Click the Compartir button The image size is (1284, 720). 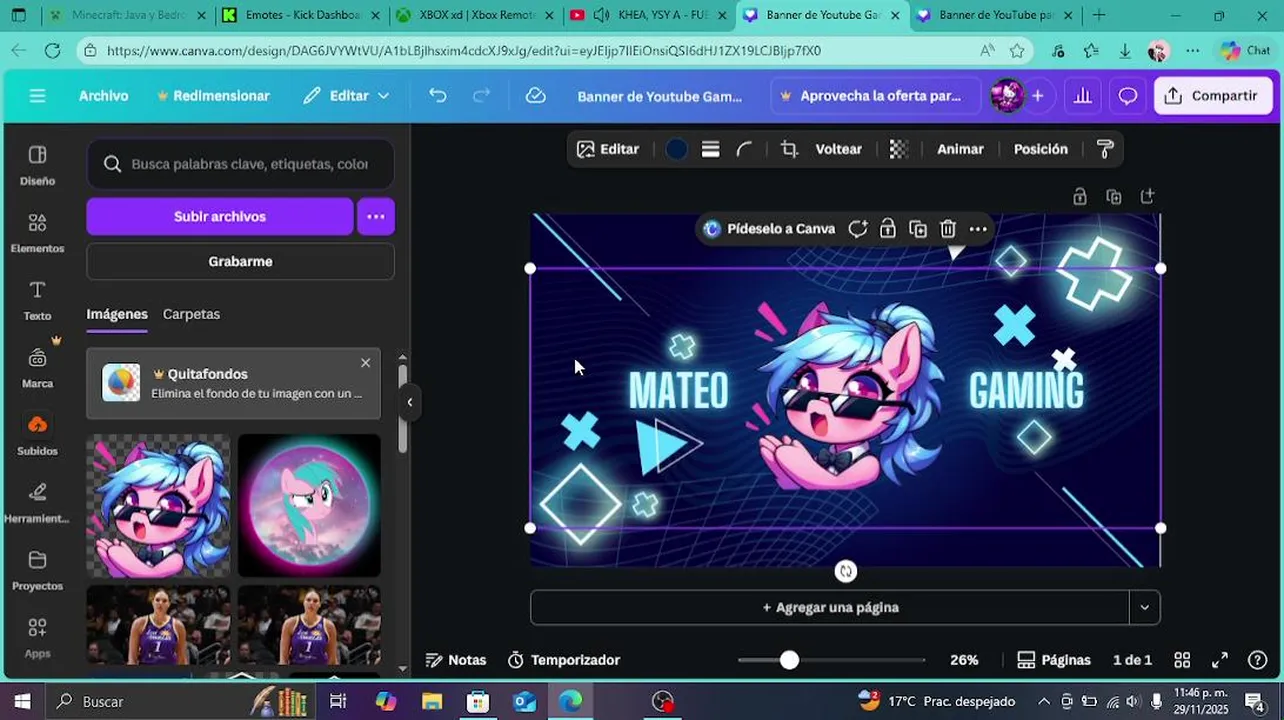click(1212, 96)
